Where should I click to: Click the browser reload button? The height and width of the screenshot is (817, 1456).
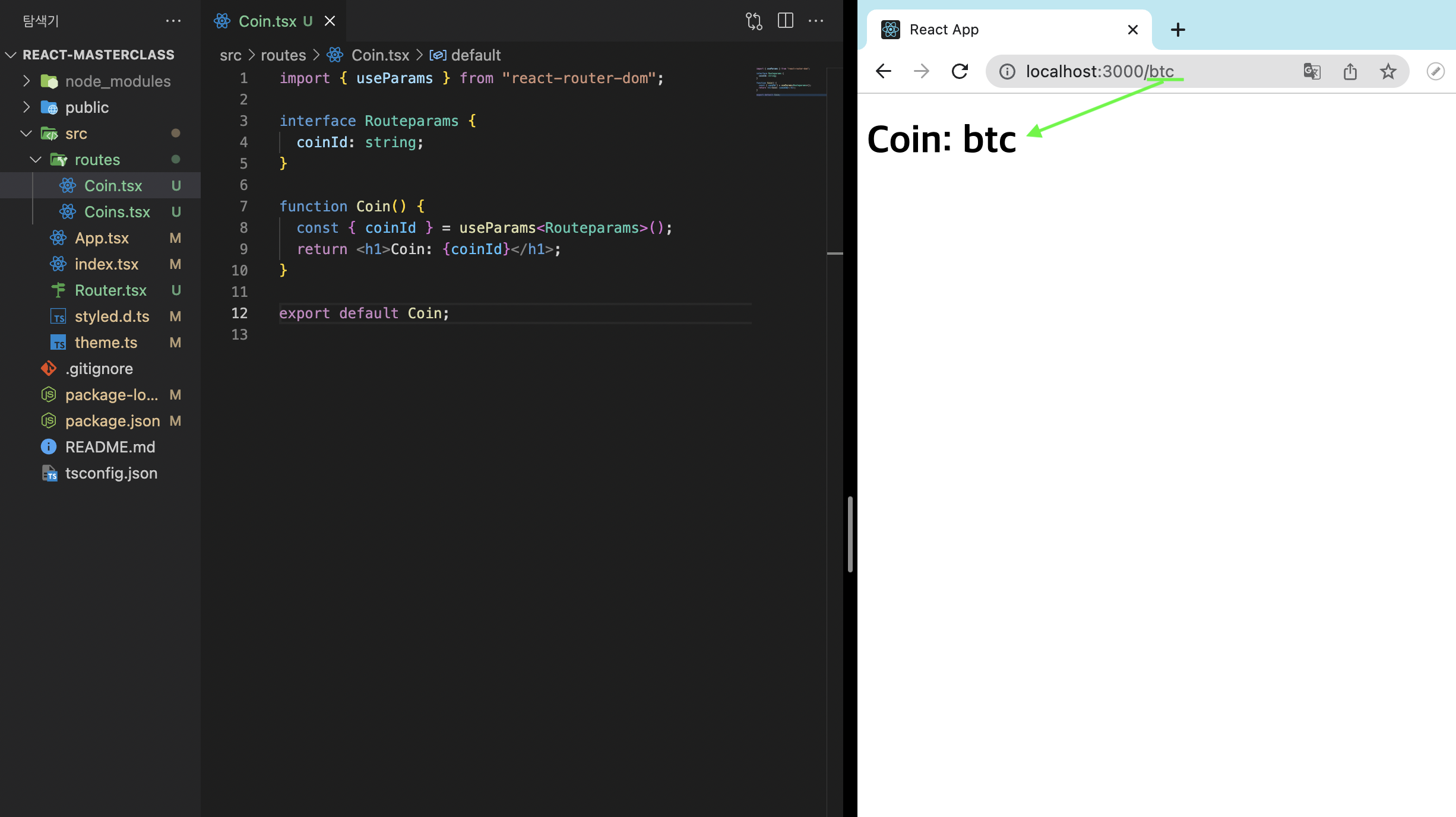coord(960,72)
